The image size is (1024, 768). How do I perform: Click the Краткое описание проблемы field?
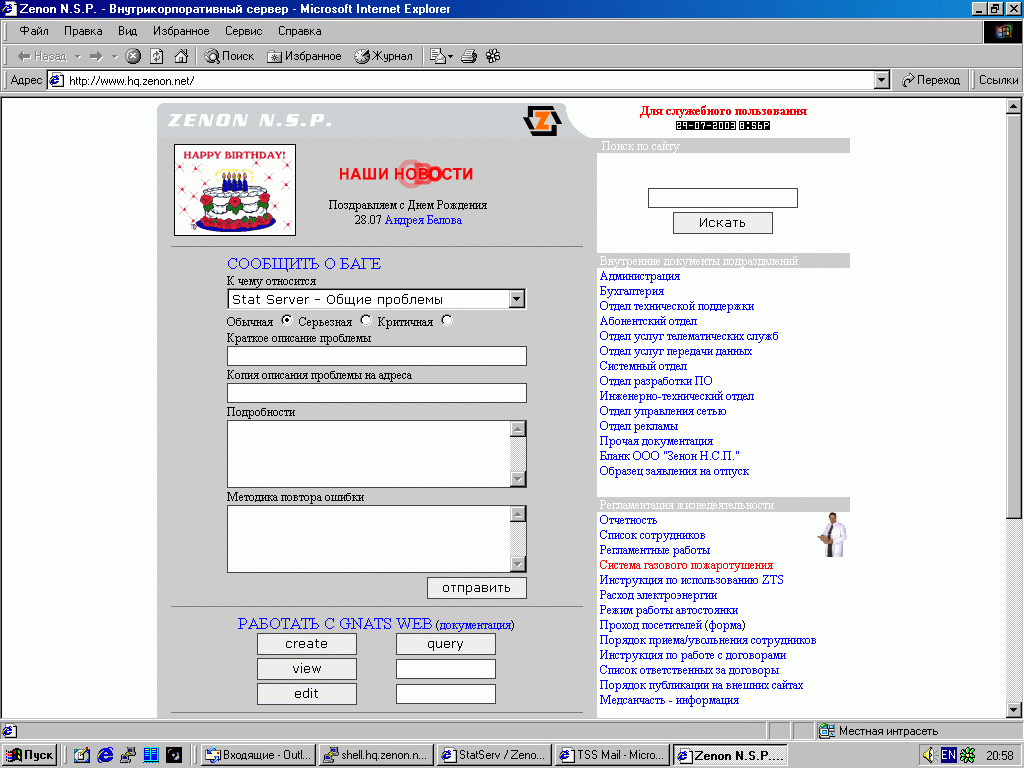point(377,356)
